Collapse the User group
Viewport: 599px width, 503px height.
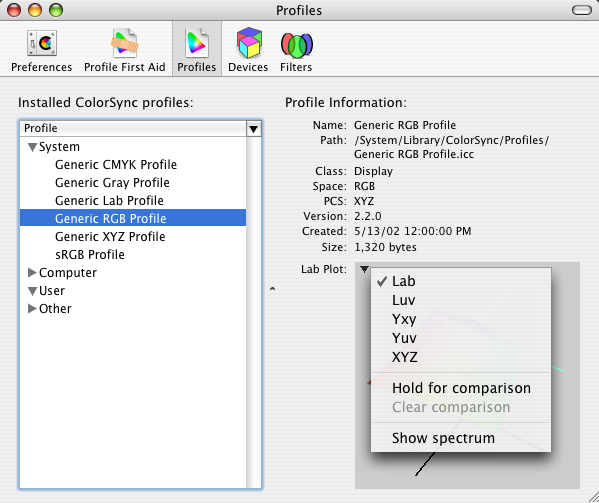click(32, 291)
